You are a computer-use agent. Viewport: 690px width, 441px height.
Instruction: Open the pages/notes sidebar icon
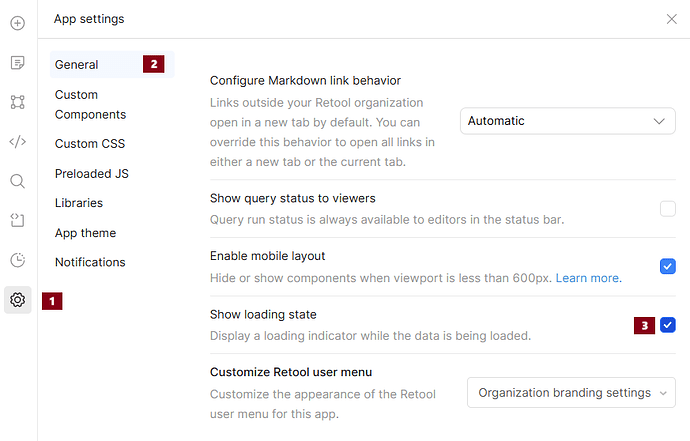pos(18,62)
